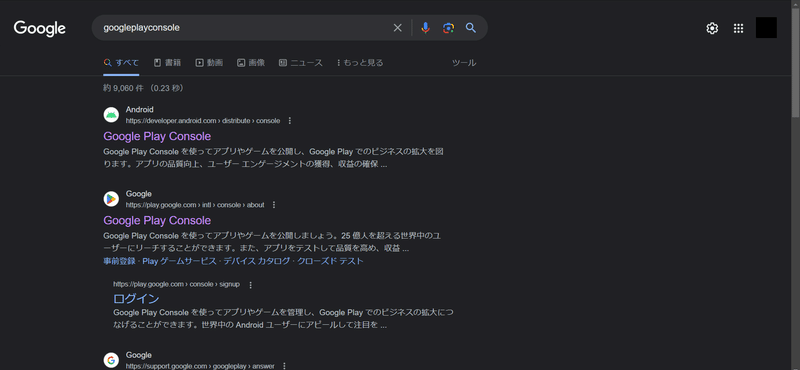Open the account profile avatar
The image size is (800, 370).
click(766, 28)
